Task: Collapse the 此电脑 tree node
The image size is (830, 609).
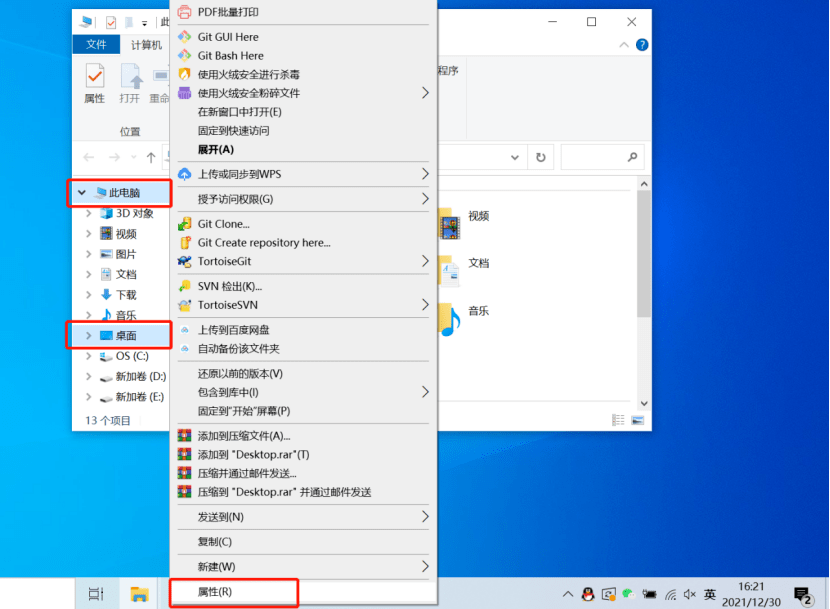Action: click(x=82, y=193)
